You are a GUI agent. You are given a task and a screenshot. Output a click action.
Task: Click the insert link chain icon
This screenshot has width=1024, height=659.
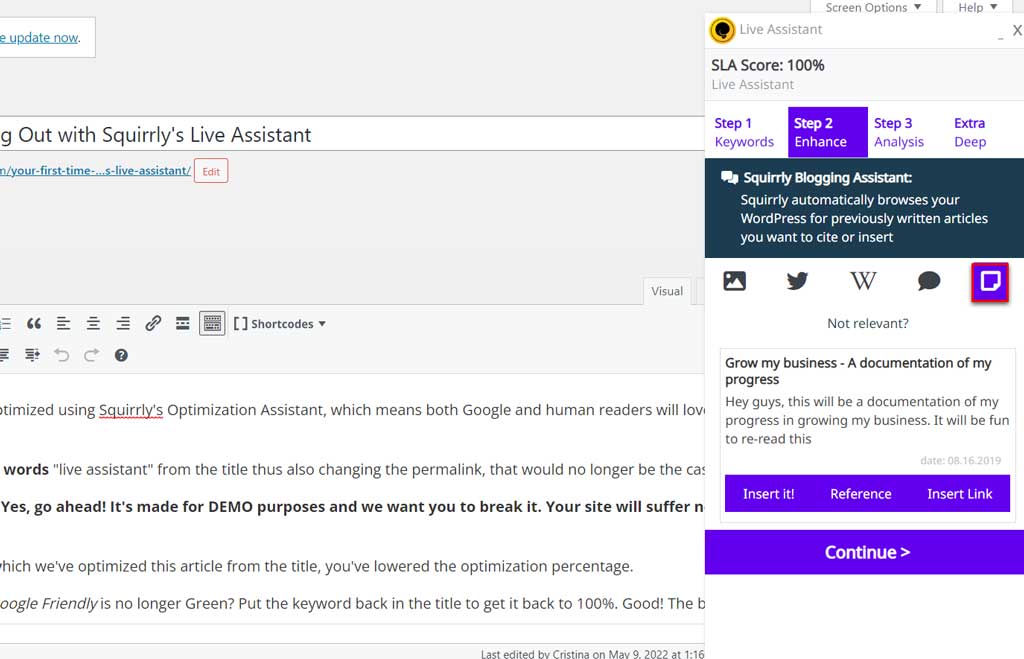pos(153,324)
